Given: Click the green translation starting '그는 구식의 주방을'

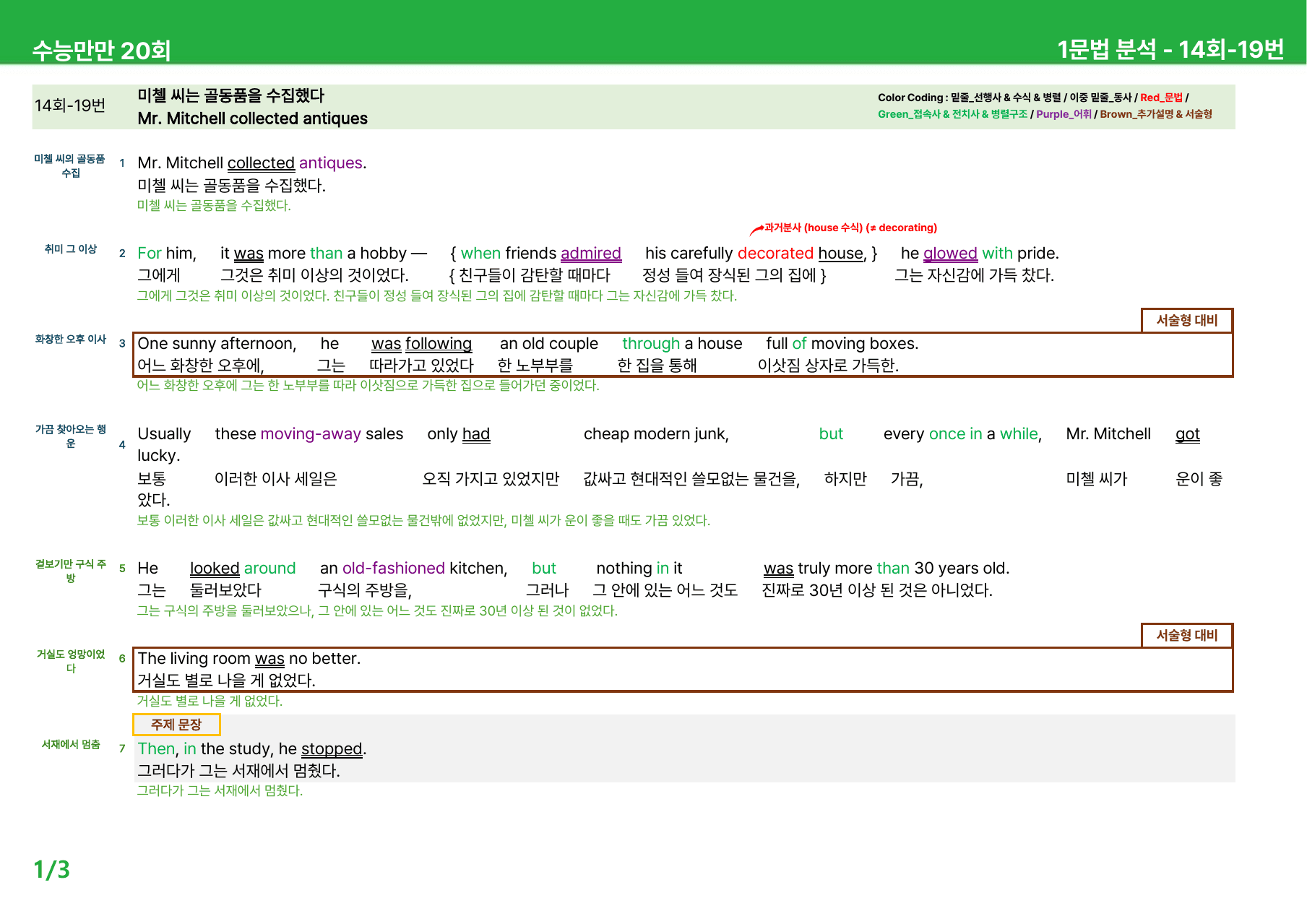Looking at the screenshot, I should click(377, 610).
